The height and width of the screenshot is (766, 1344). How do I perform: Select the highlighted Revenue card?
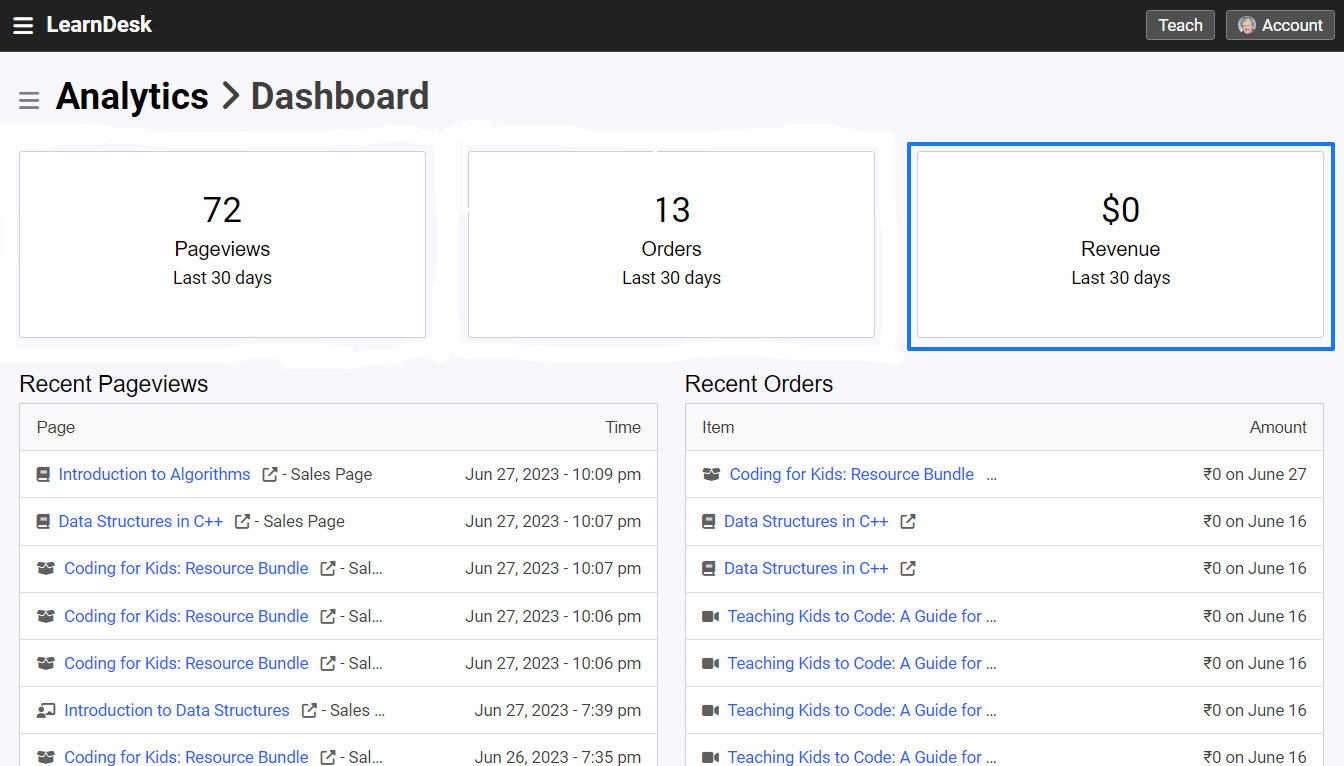pyautogui.click(x=1120, y=244)
